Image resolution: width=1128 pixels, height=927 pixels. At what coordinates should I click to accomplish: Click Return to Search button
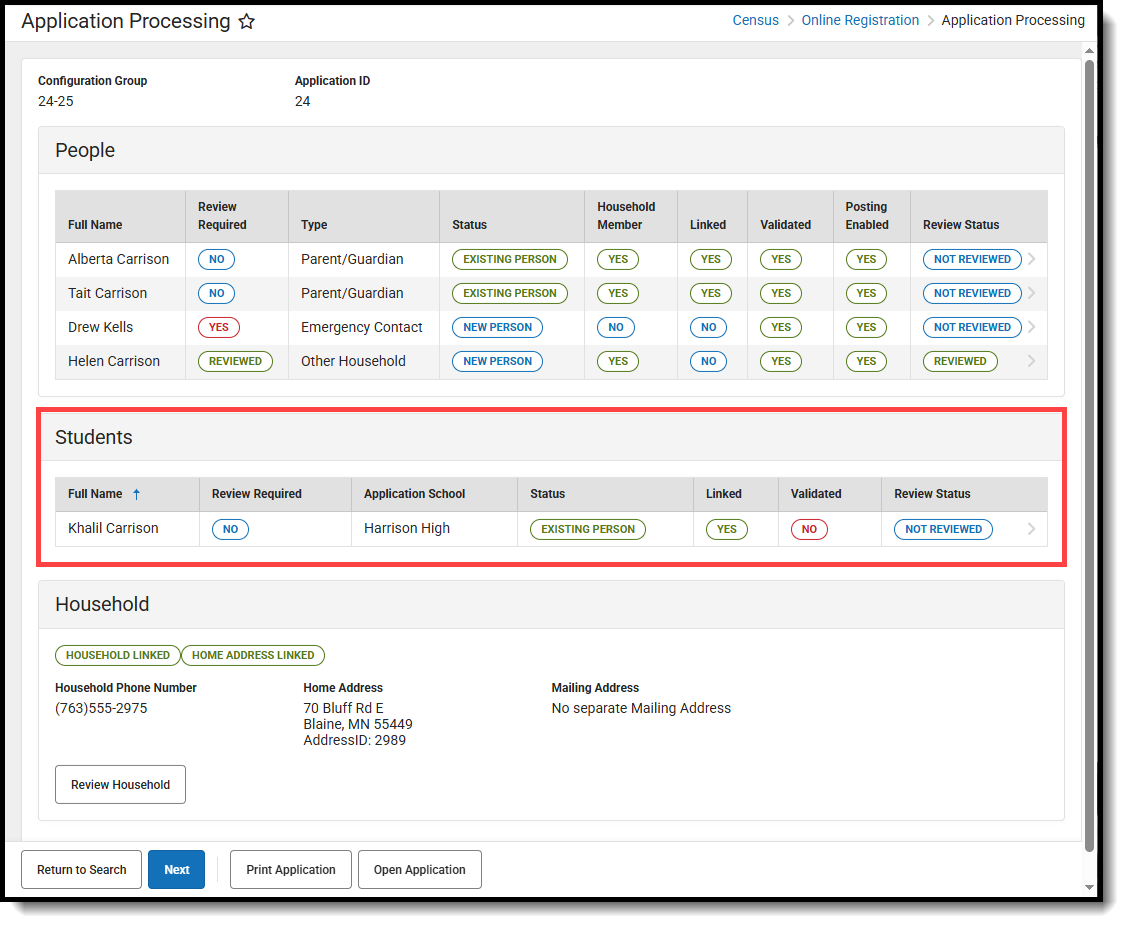click(81, 869)
